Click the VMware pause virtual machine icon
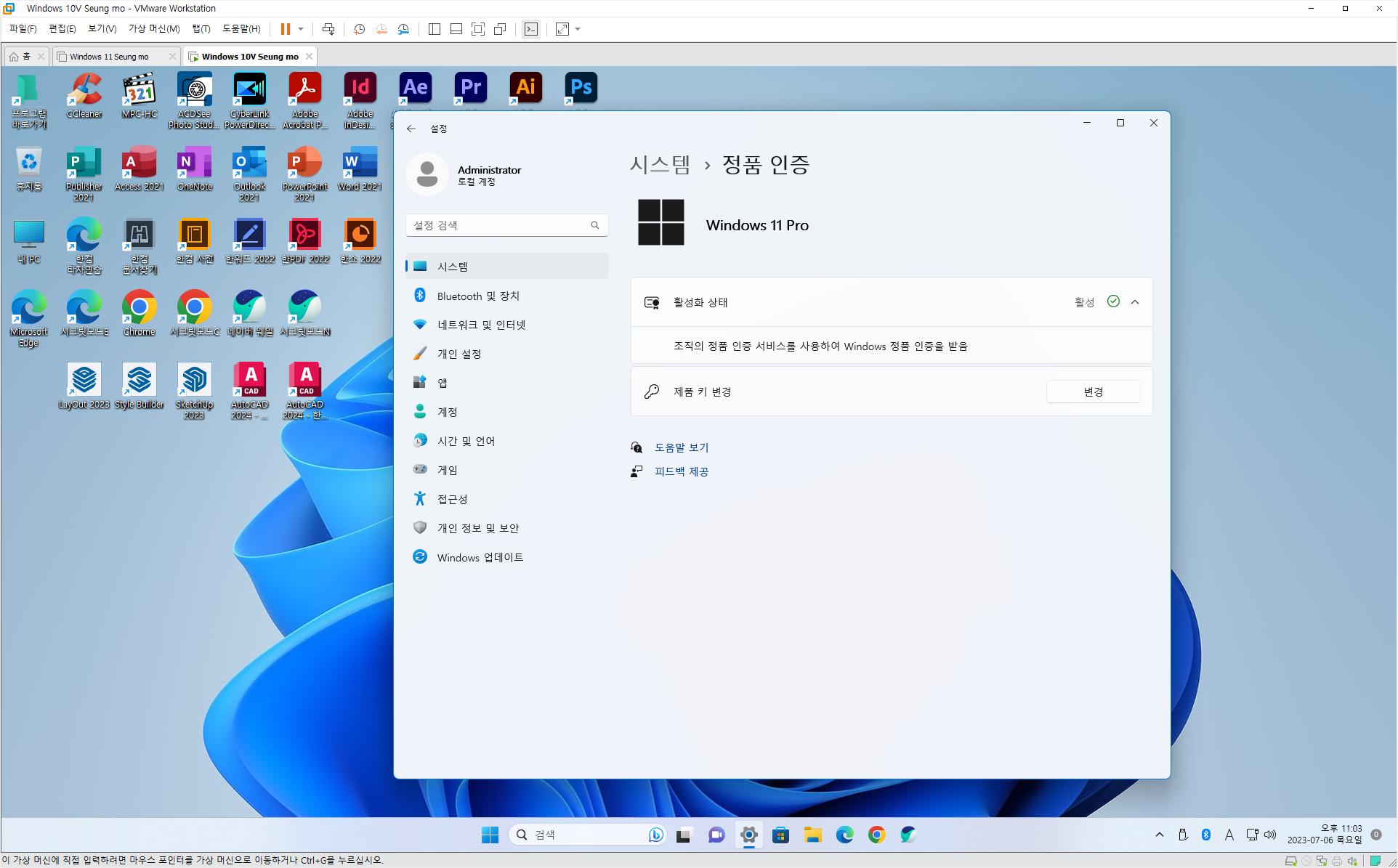This screenshot has height=868, width=1398. coord(286,29)
